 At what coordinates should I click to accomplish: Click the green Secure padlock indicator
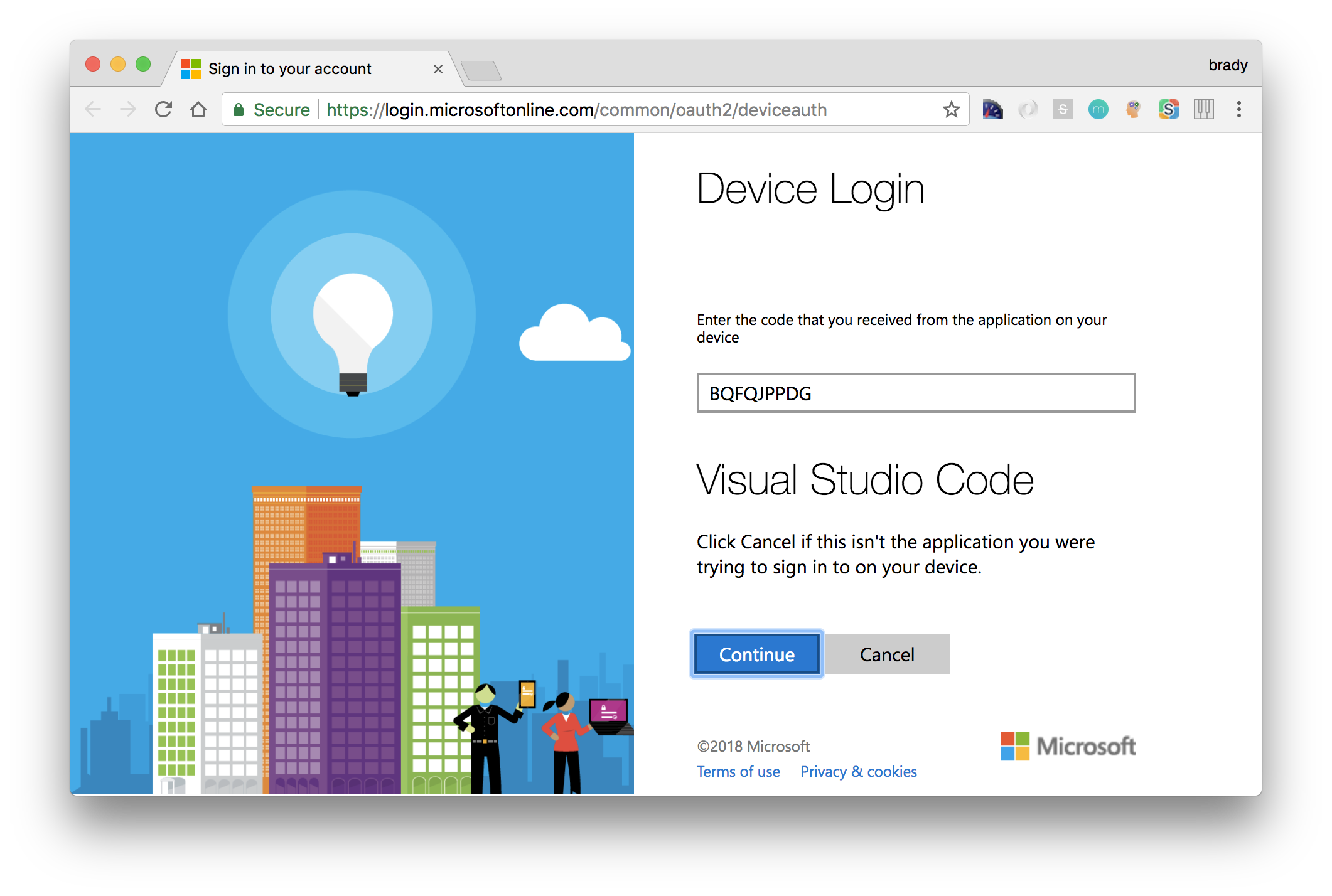click(x=271, y=110)
